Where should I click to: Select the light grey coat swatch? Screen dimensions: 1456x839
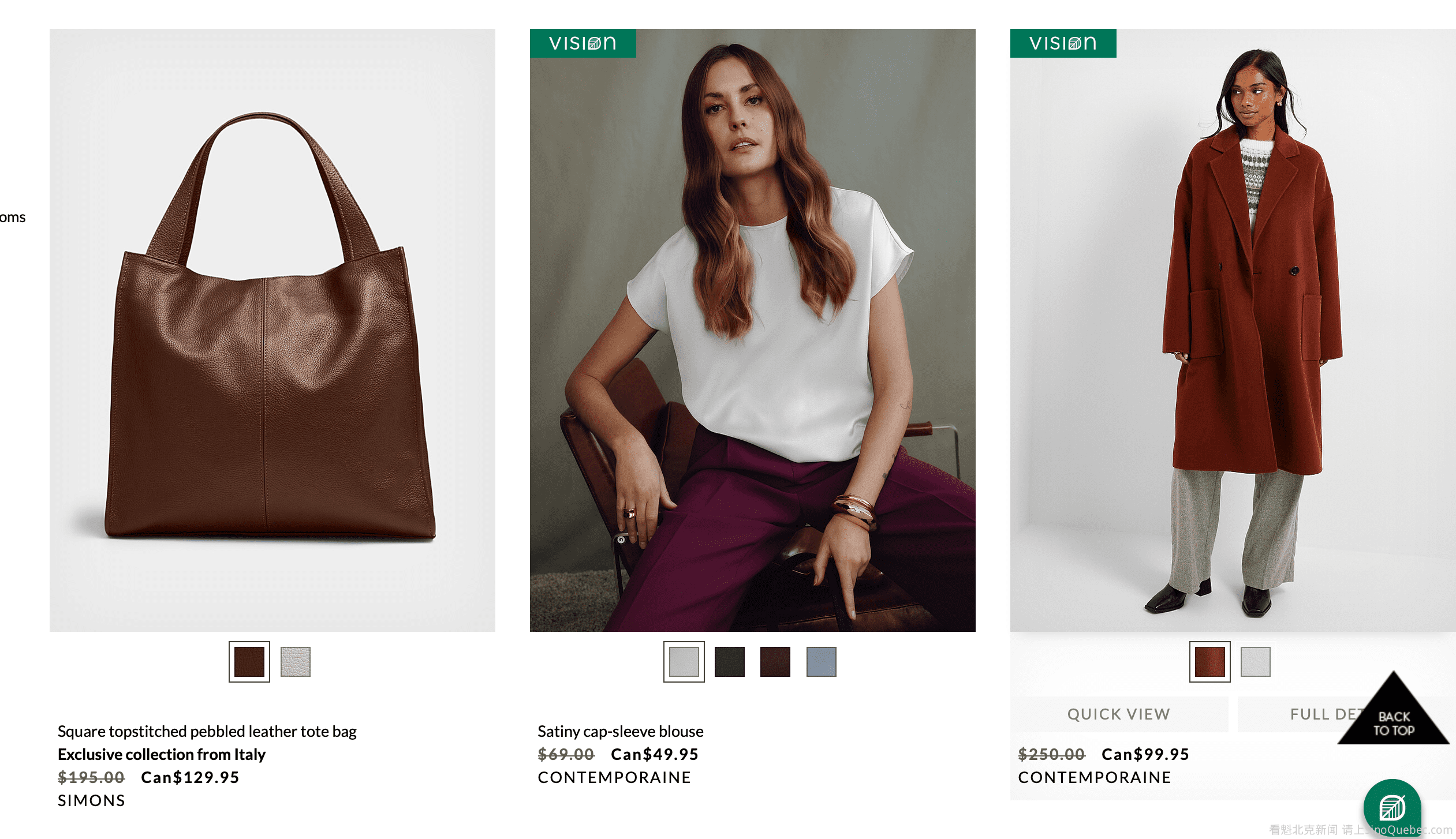pos(1256,662)
